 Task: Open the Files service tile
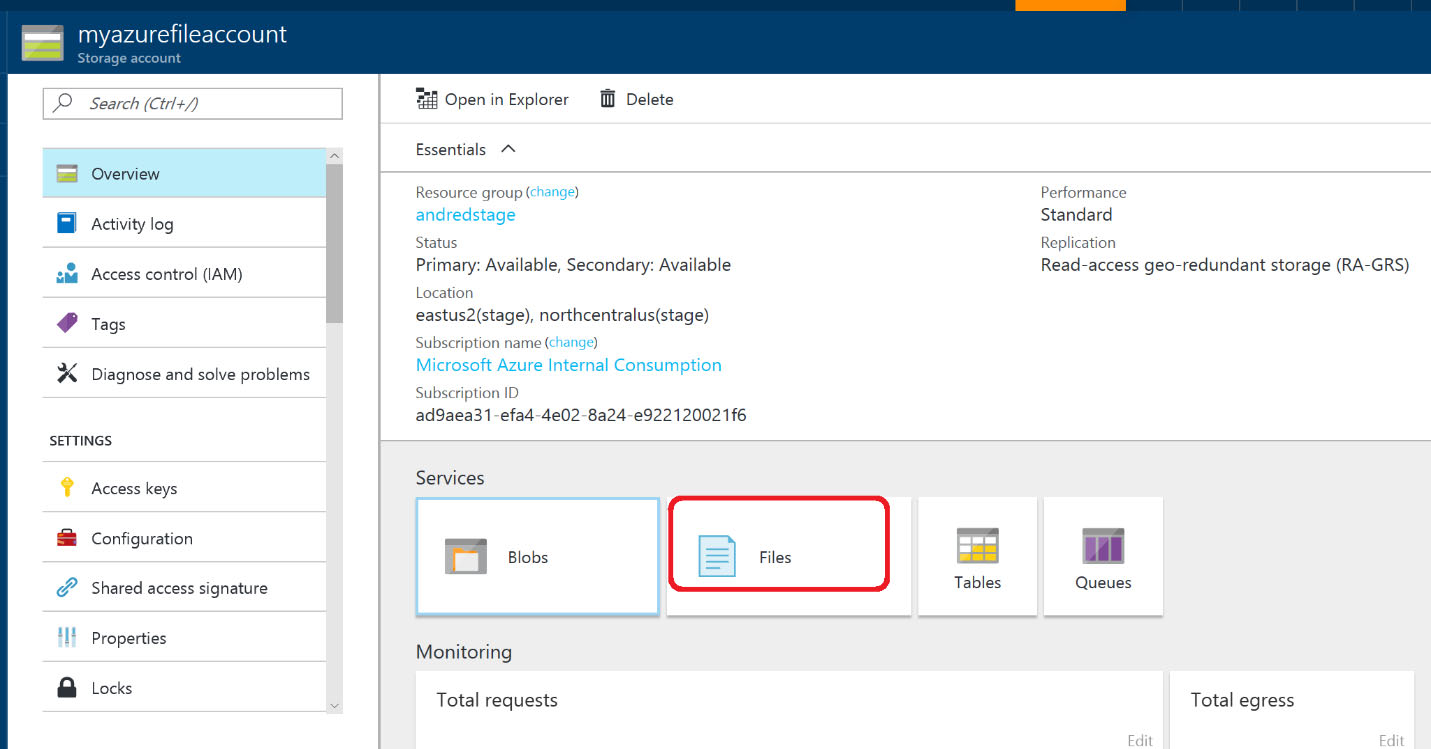(x=778, y=556)
